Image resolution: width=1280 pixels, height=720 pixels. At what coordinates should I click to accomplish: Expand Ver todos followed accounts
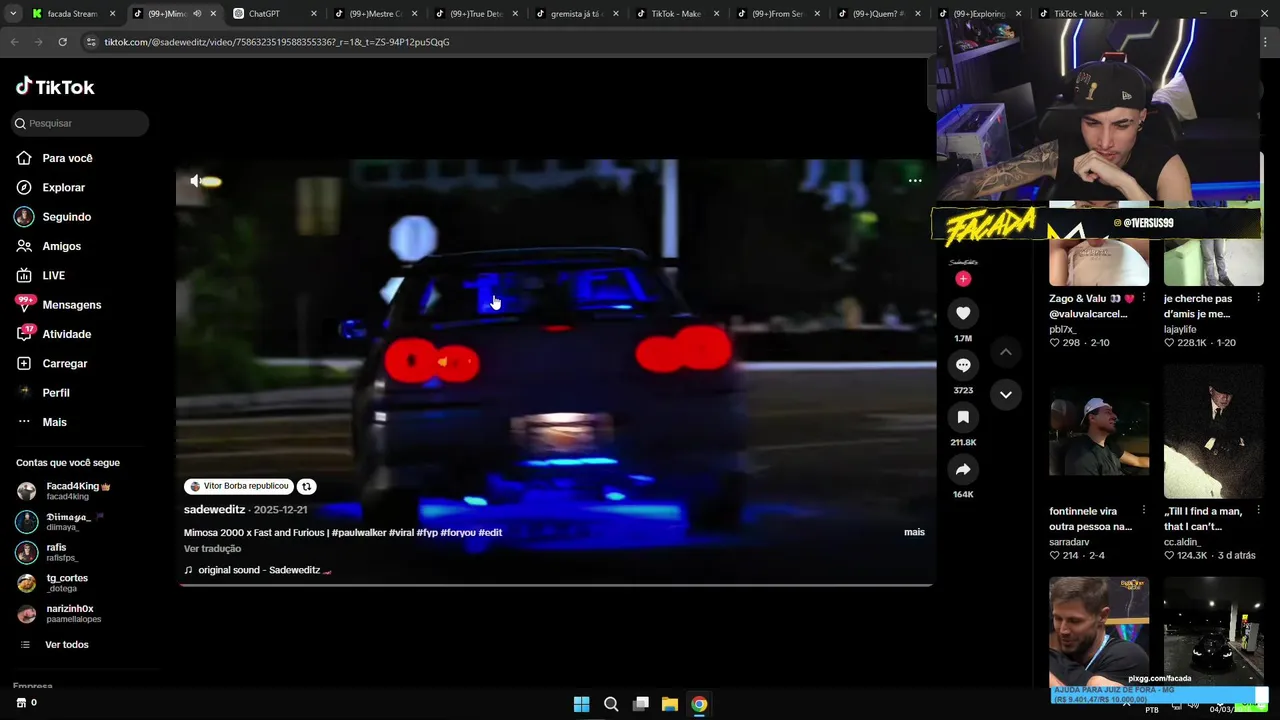coord(66,645)
